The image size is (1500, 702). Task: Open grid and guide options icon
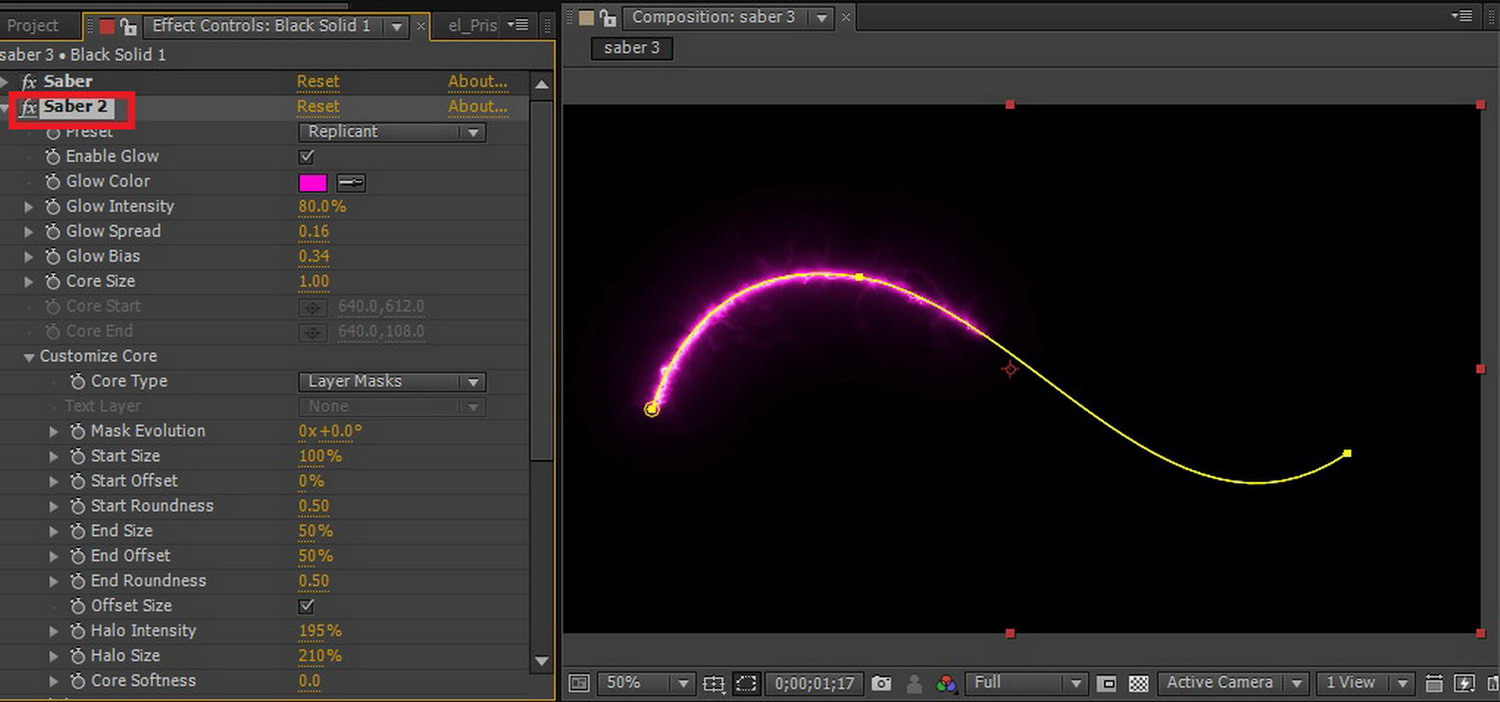(713, 684)
